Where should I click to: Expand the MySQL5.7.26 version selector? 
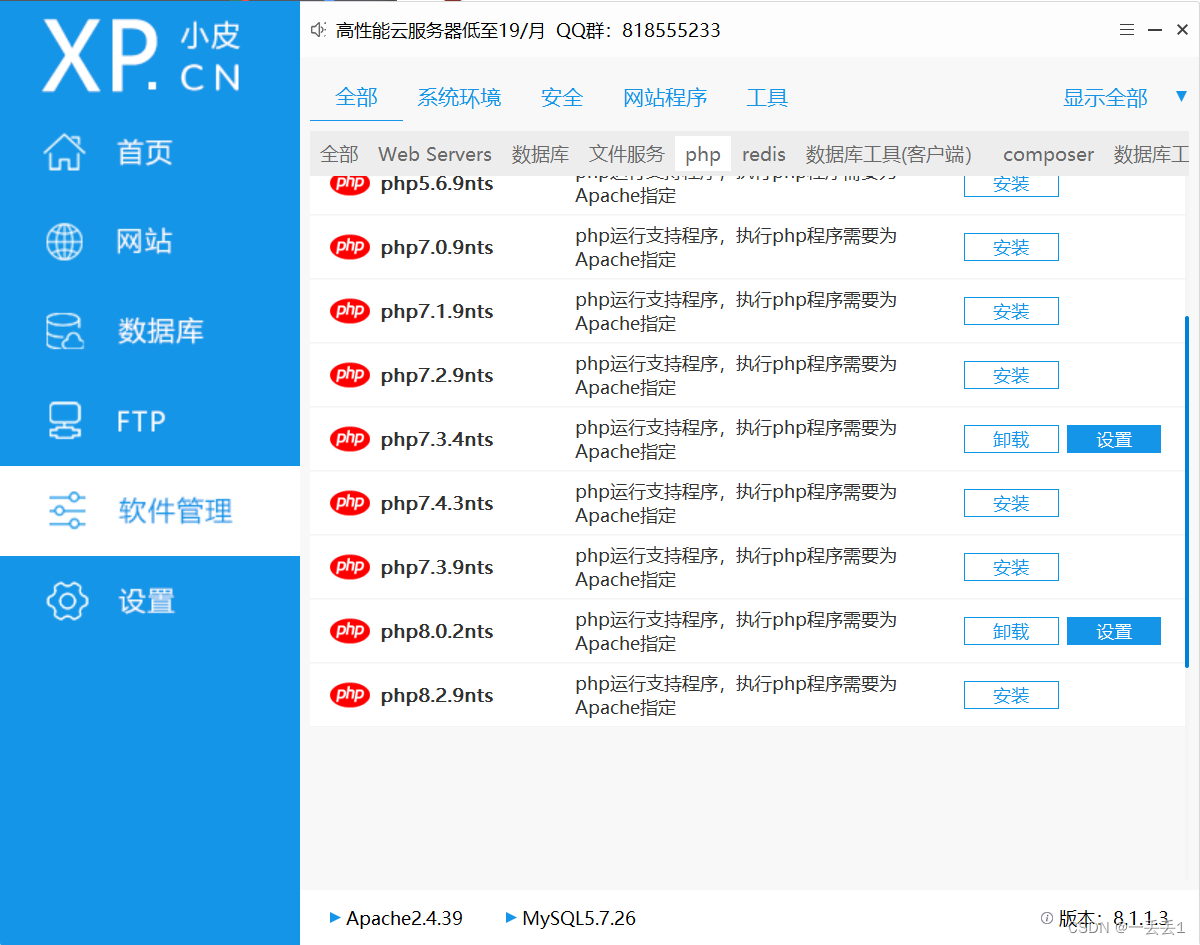pos(510,918)
